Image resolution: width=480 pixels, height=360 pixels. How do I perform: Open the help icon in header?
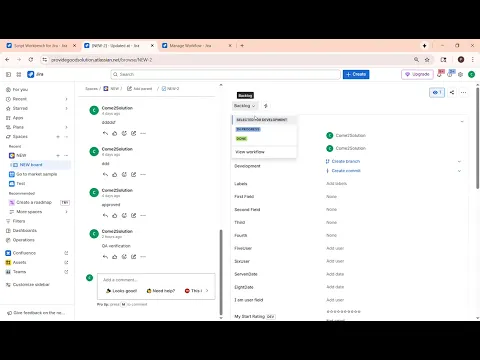tap(450, 74)
